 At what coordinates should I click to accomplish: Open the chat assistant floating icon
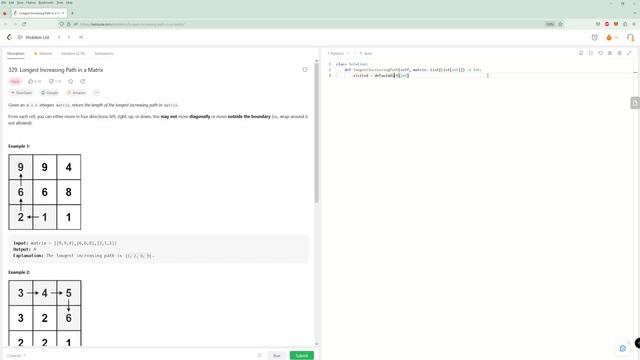point(623,348)
